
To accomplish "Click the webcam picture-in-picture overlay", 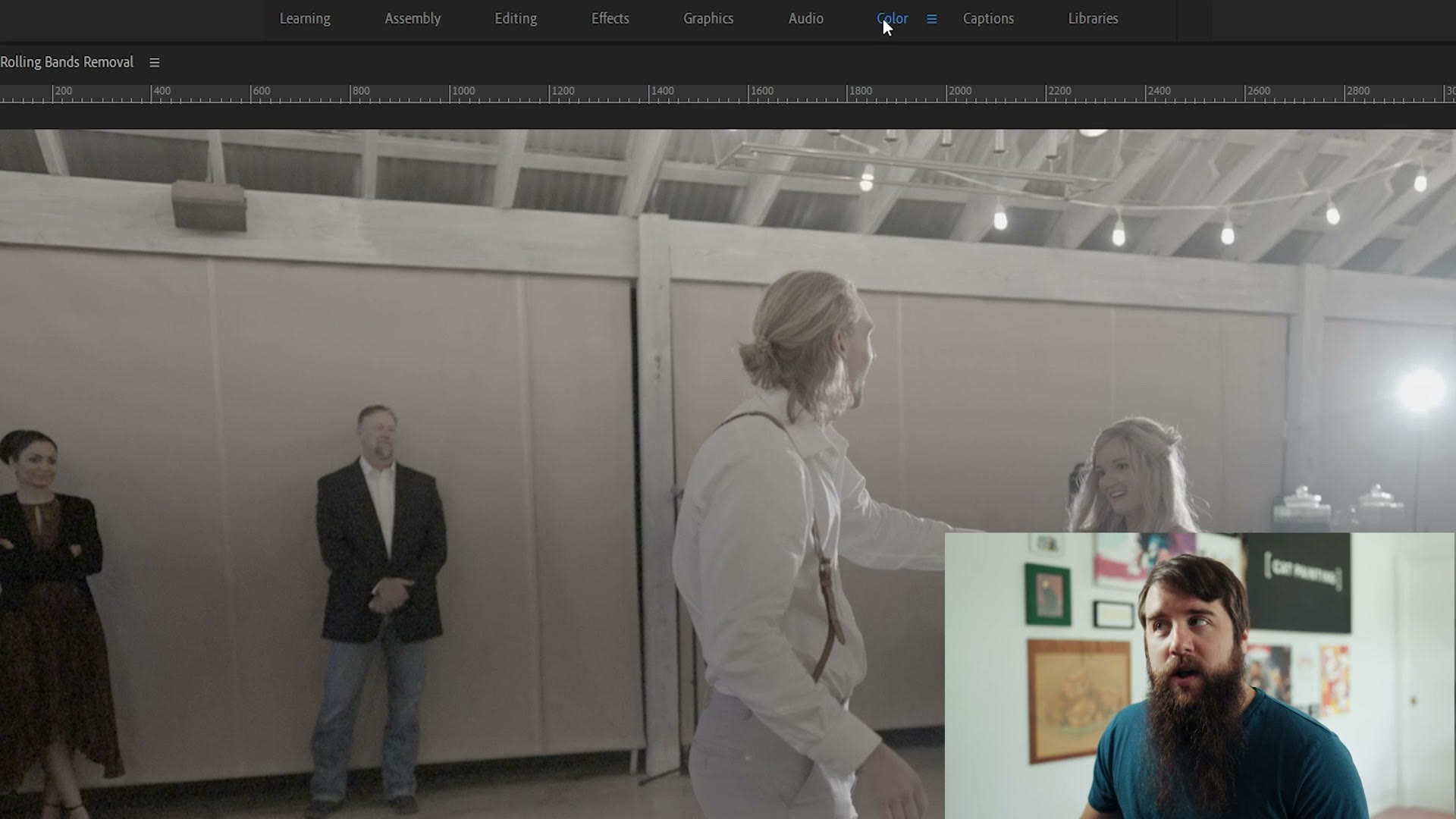I will click(1200, 676).
